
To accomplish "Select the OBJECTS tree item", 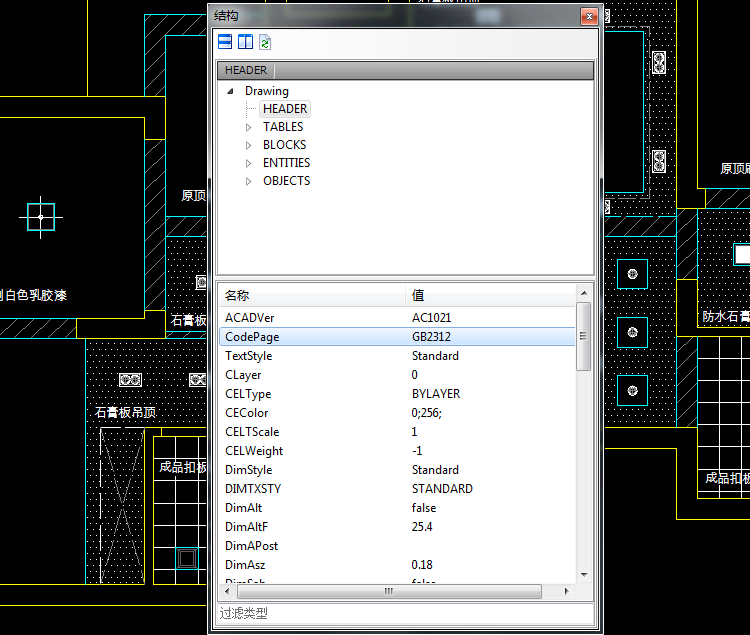I will (287, 181).
